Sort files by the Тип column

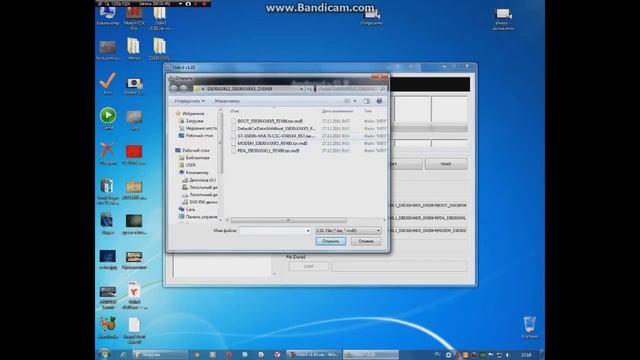(x=368, y=111)
